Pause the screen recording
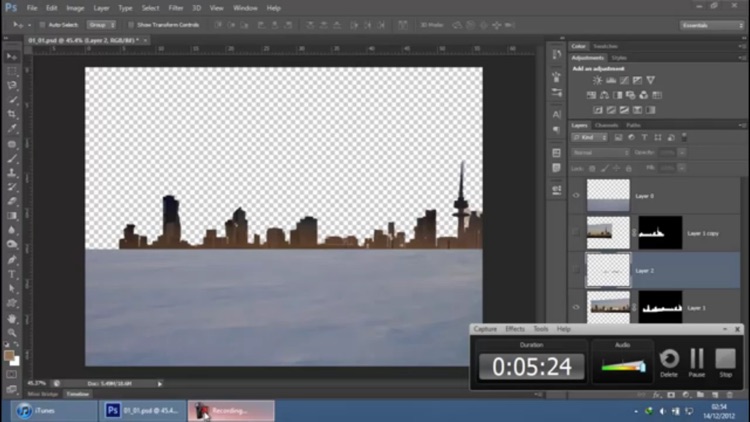The image size is (750, 422). (x=697, y=363)
